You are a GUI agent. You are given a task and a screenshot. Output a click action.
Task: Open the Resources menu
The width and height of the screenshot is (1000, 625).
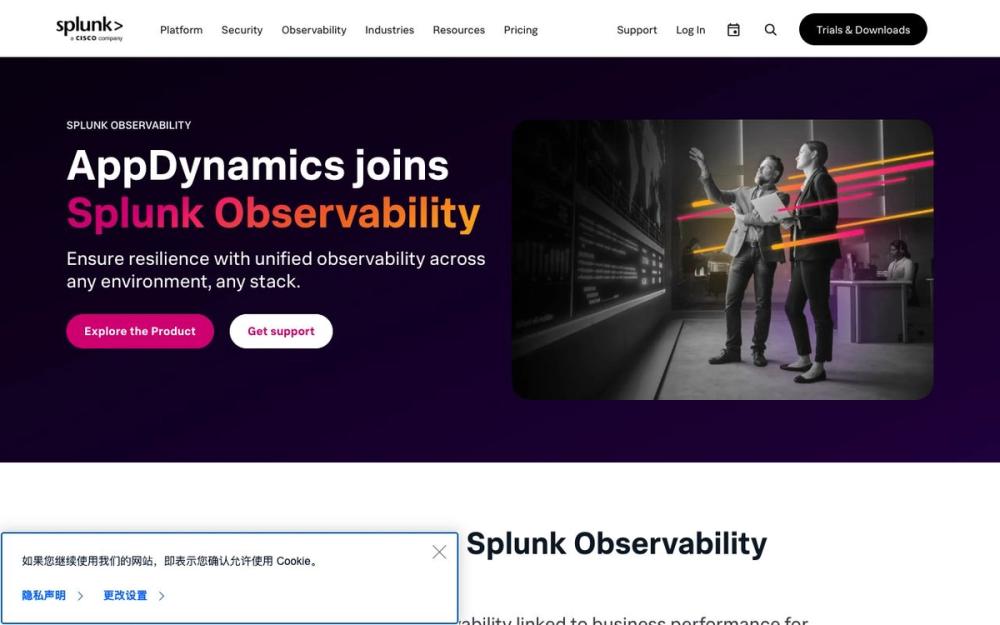[x=459, y=30]
